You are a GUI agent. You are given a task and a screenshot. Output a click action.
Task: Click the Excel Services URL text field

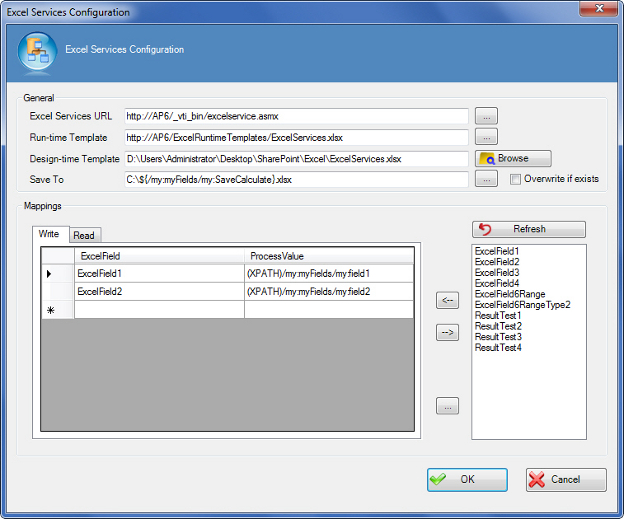[296, 116]
